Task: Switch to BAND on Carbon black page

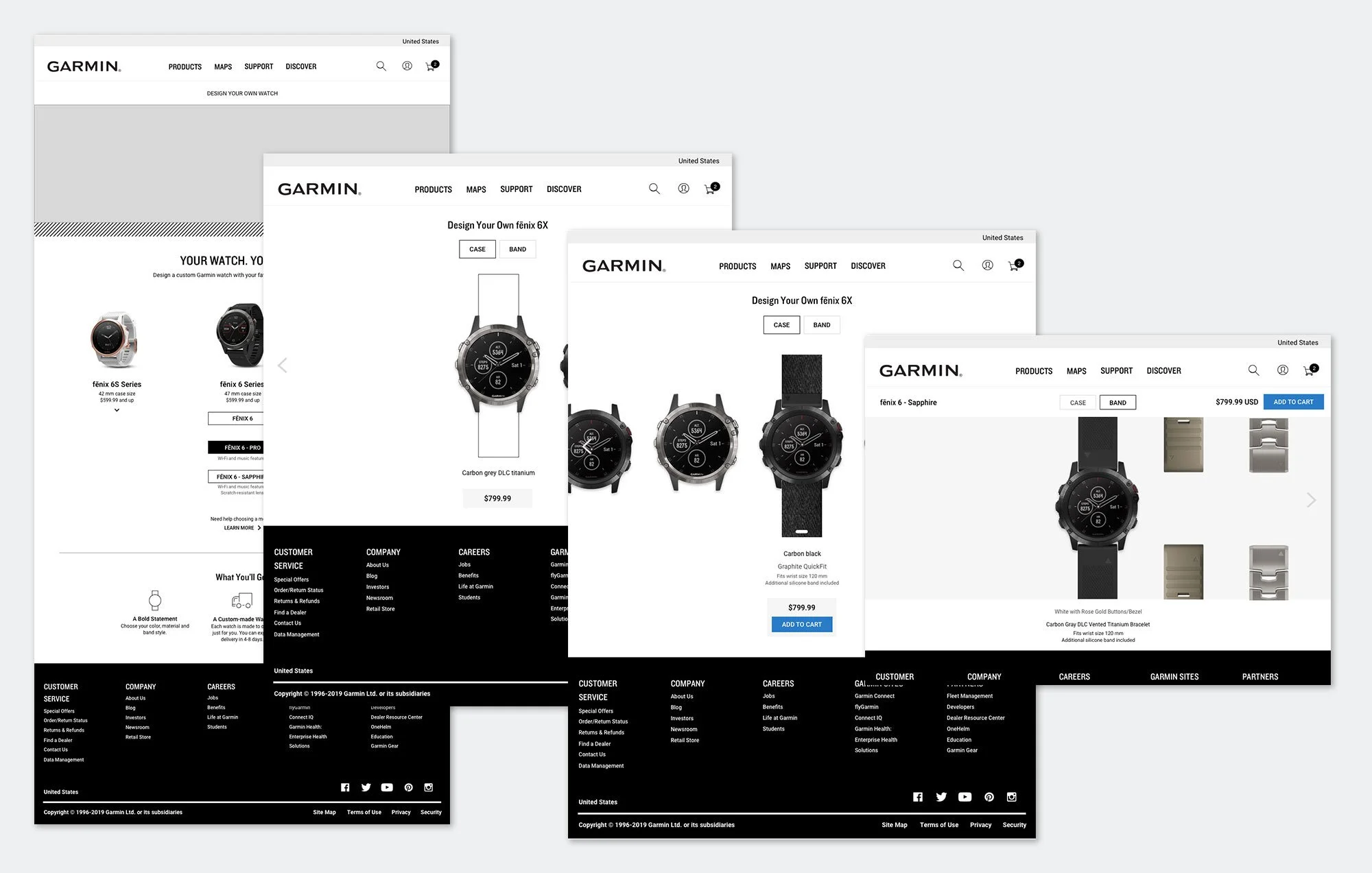Action: coord(822,325)
